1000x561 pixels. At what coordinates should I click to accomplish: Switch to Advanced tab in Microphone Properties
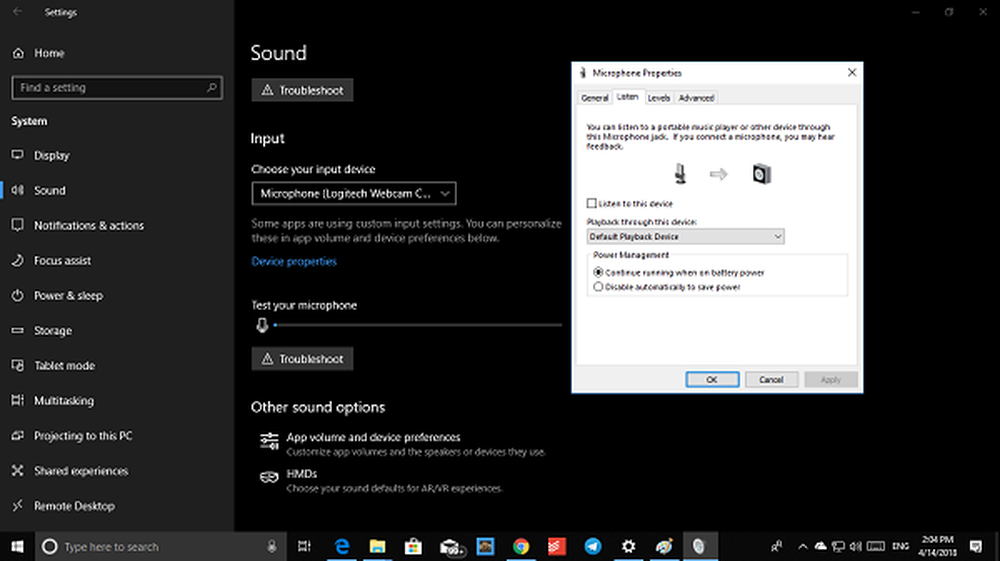(x=696, y=98)
